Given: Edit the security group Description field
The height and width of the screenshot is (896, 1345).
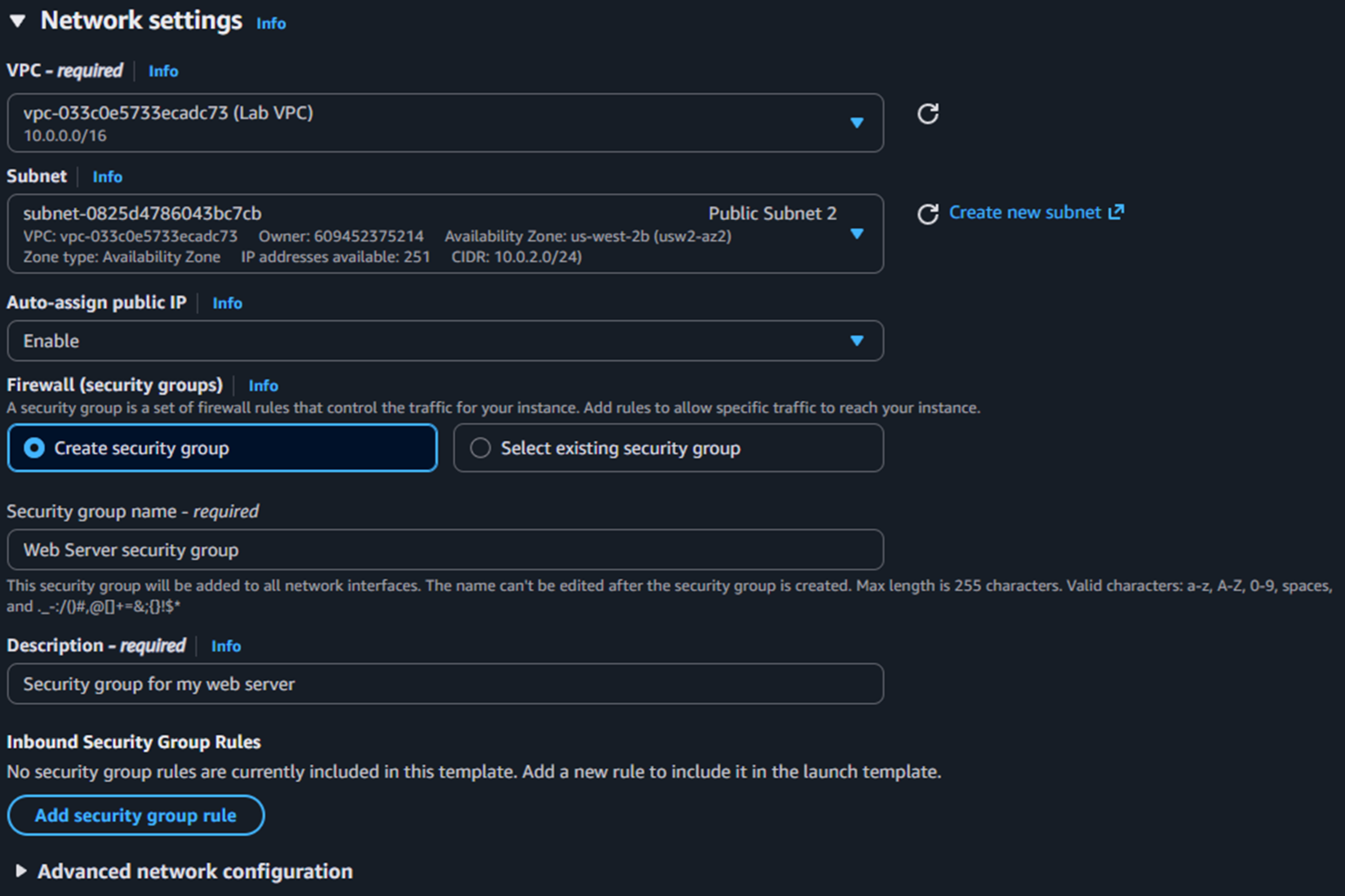Looking at the screenshot, I should 445,684.
